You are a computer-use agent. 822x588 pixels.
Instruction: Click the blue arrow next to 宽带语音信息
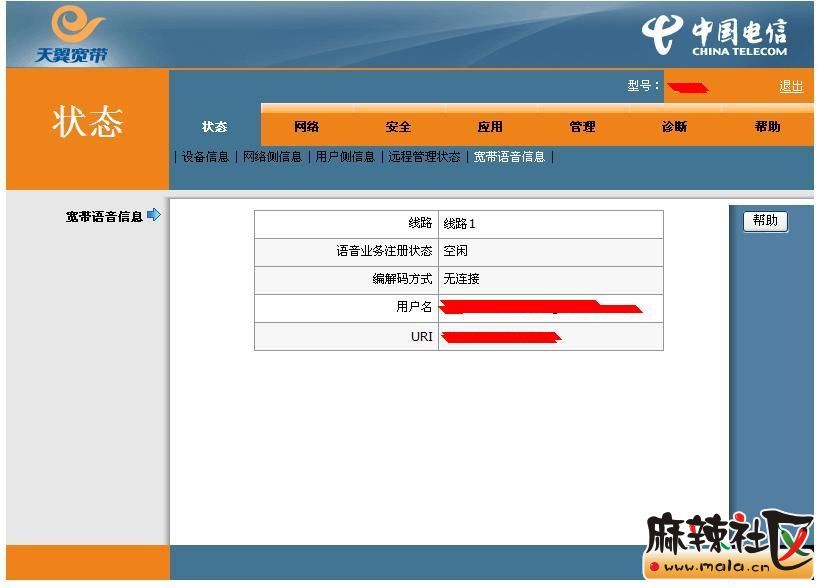[x=153, y=215]
